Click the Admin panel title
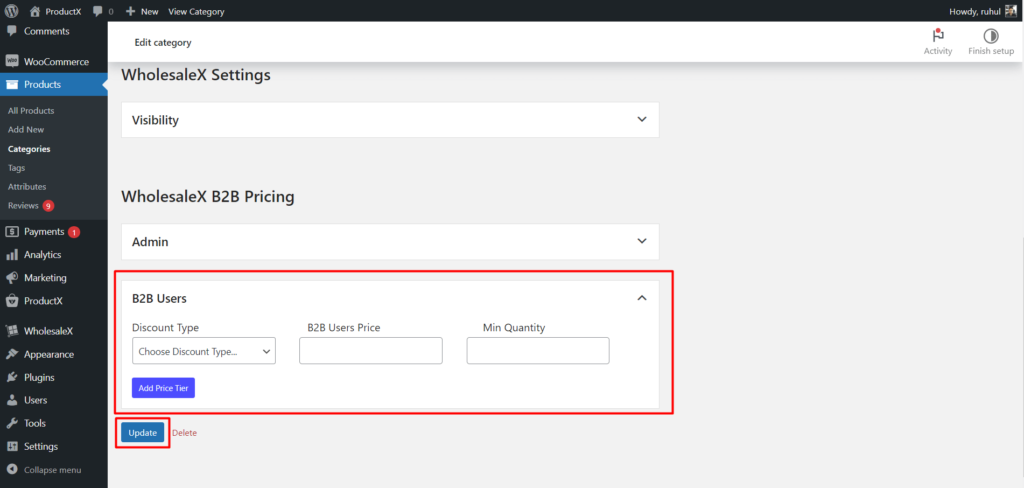 coord(150,242)
